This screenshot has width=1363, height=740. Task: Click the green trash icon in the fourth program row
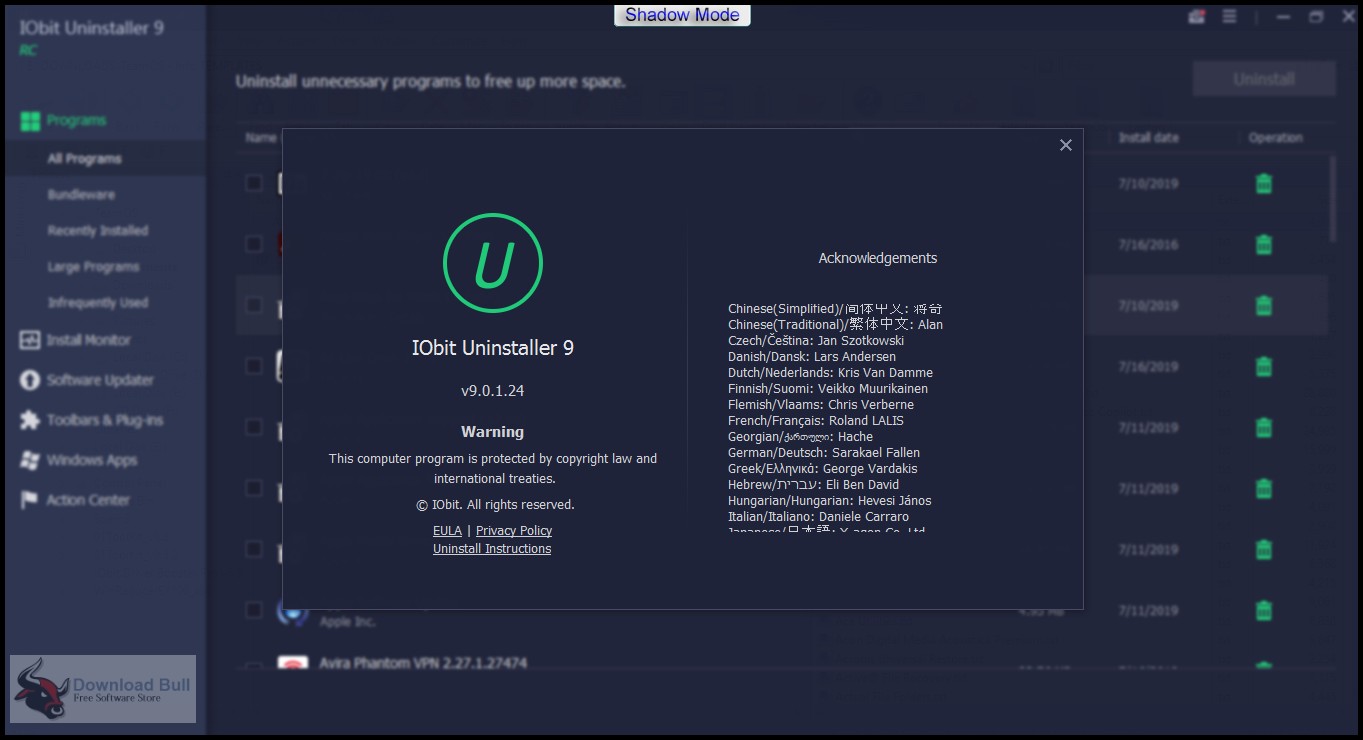point(1264,366)
